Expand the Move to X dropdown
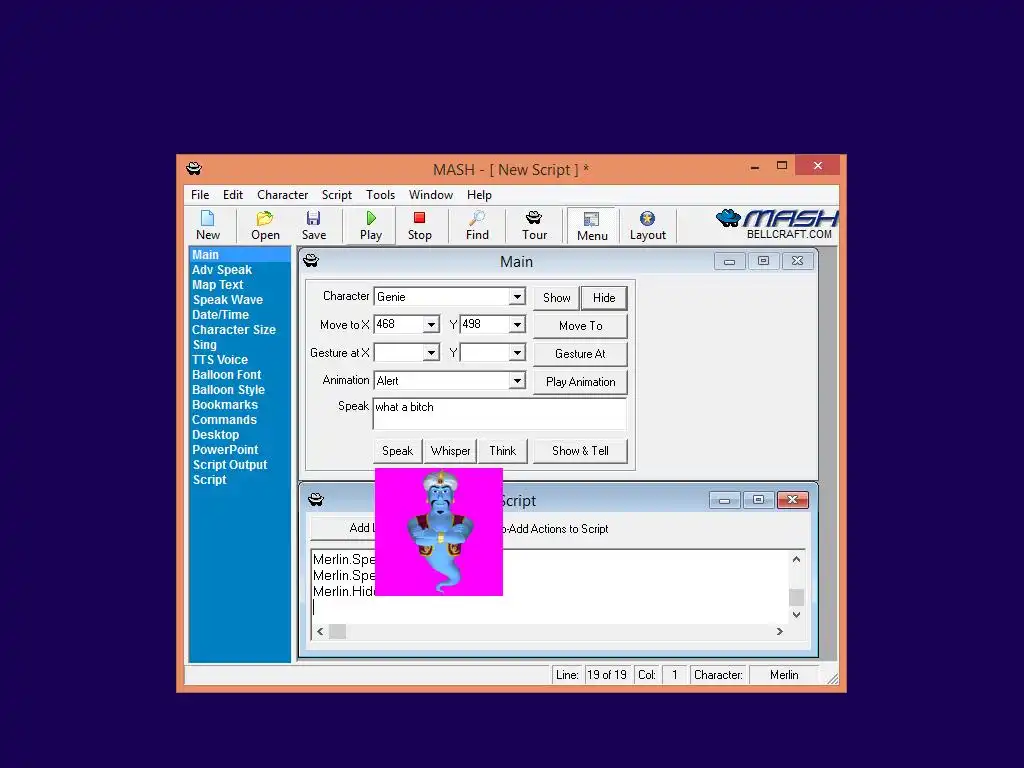 (431, 325)
